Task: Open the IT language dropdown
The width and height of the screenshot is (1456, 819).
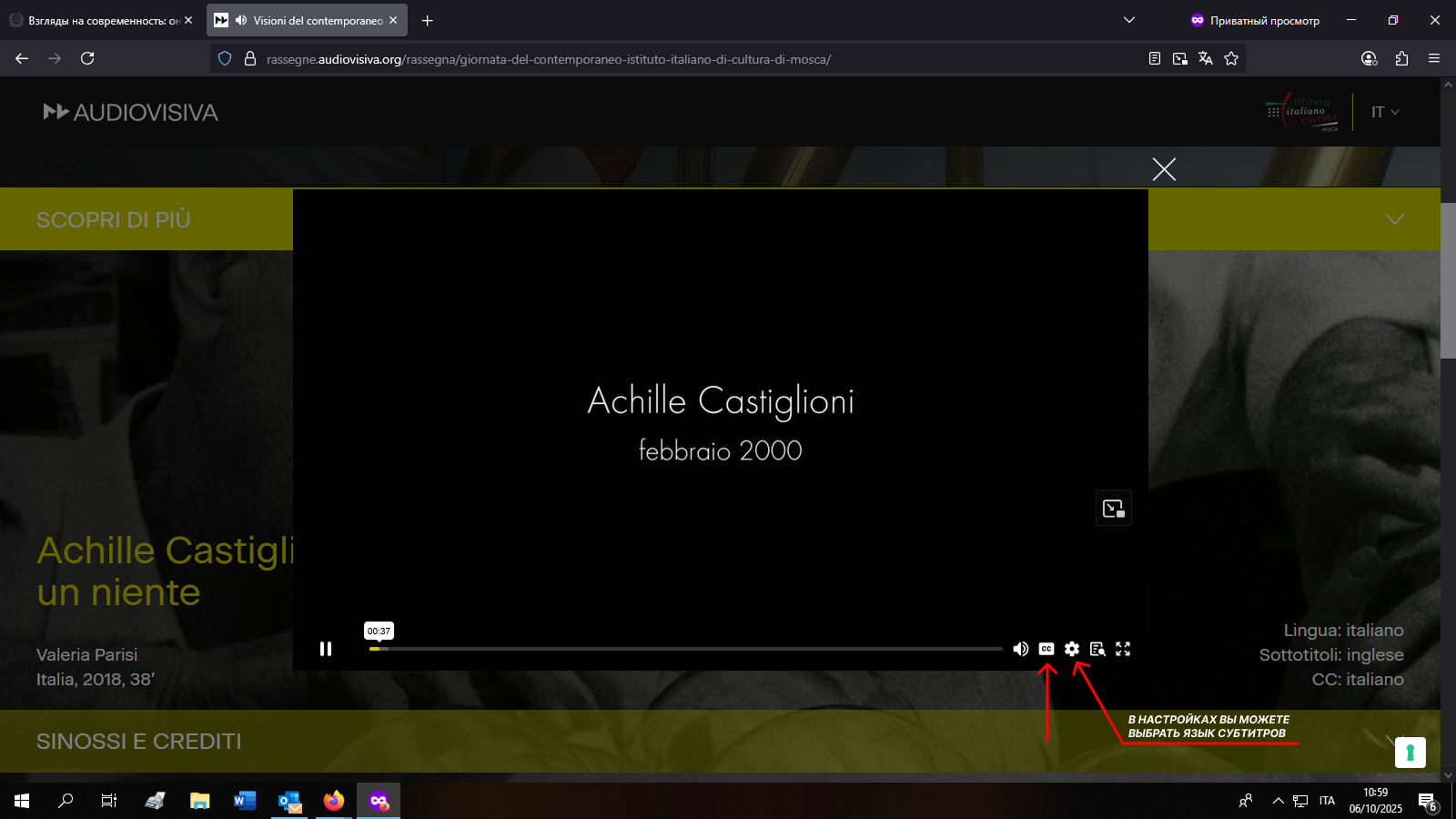Action: click(x=1384, y=112)
